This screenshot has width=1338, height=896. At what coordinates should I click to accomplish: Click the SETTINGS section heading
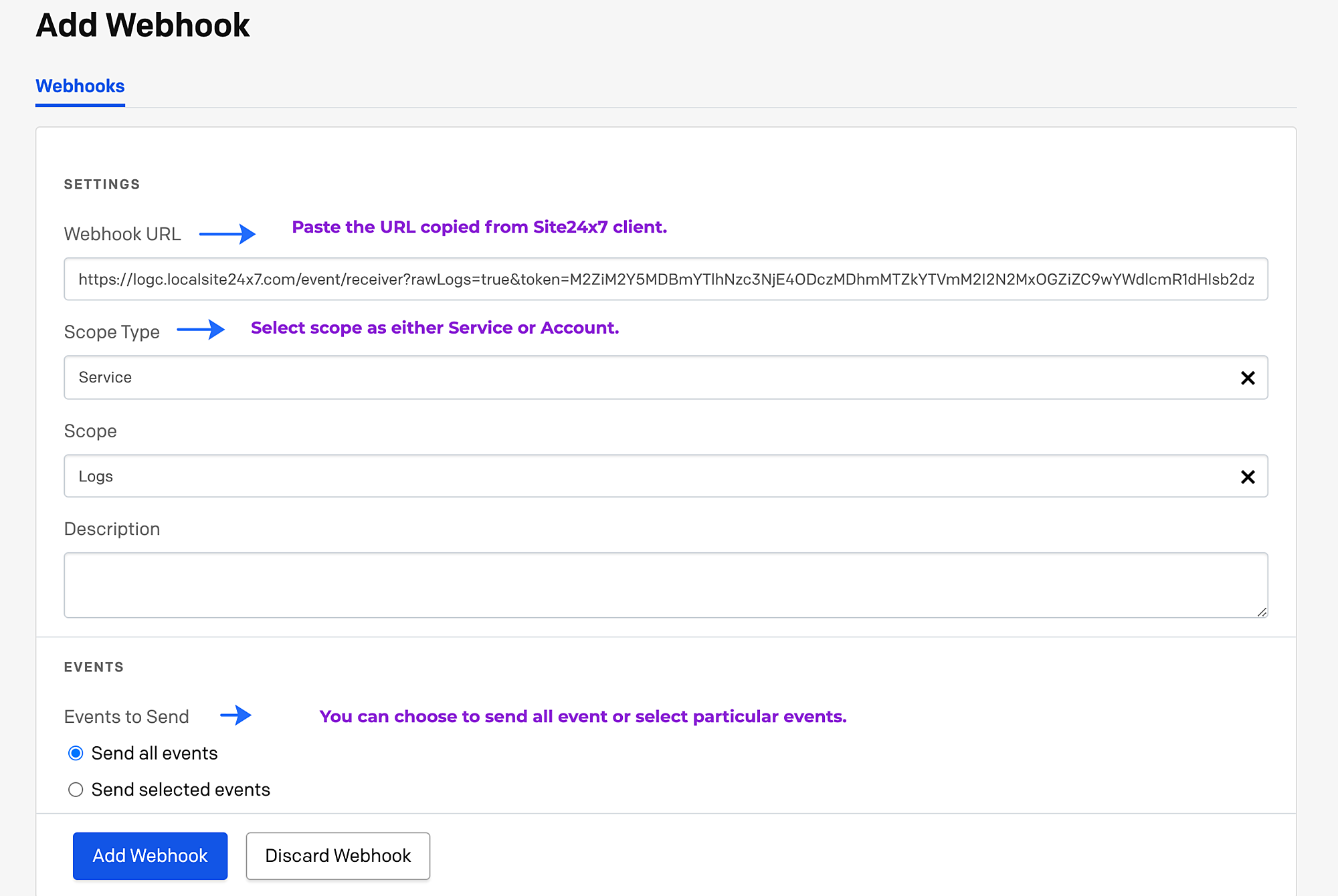tap(102, 184)
